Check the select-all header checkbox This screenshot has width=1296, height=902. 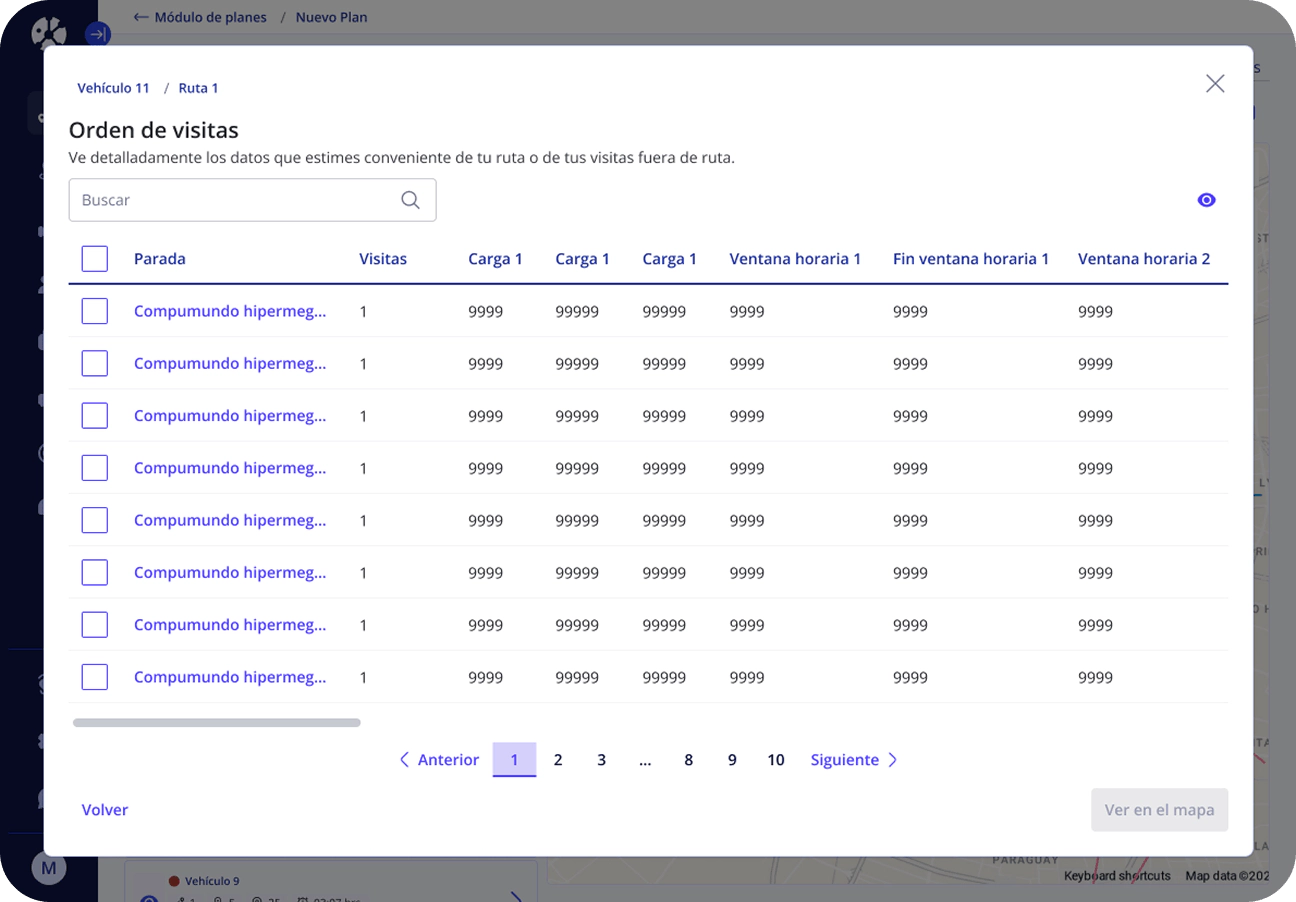coord(95,259)
